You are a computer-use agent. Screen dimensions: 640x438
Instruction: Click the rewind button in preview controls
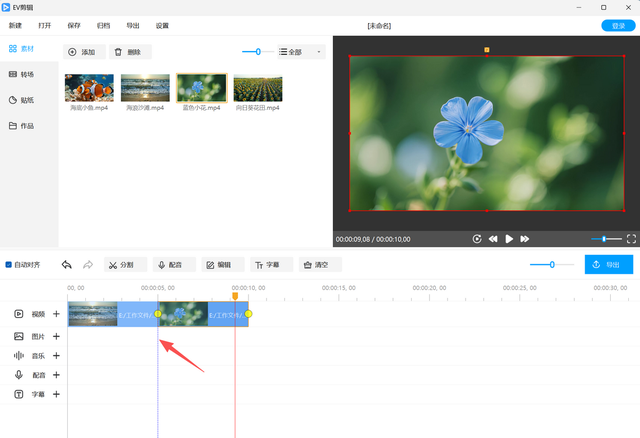click(493, 239)
